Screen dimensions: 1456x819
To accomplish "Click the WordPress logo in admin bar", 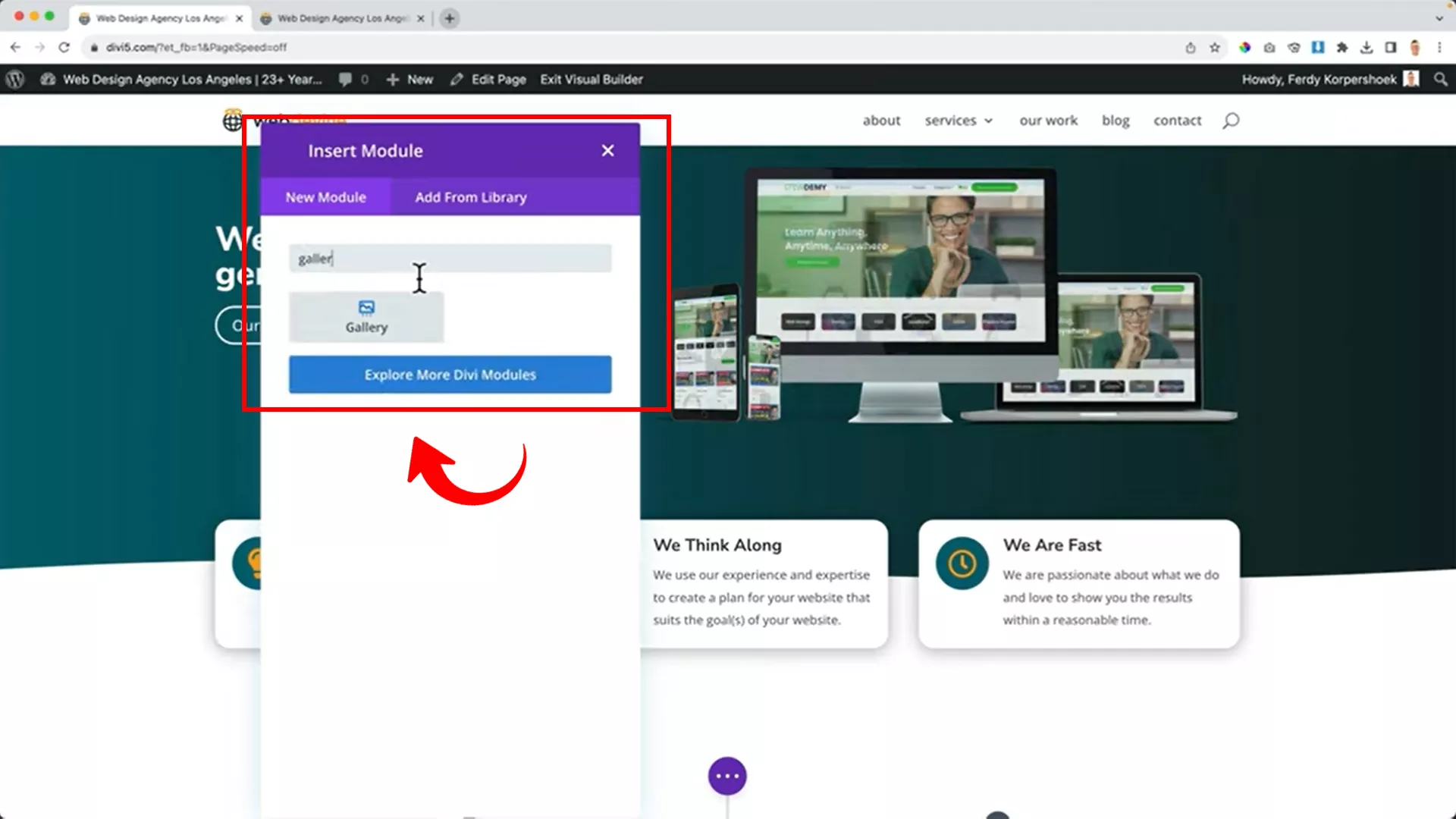I will [x=15, y=80].
